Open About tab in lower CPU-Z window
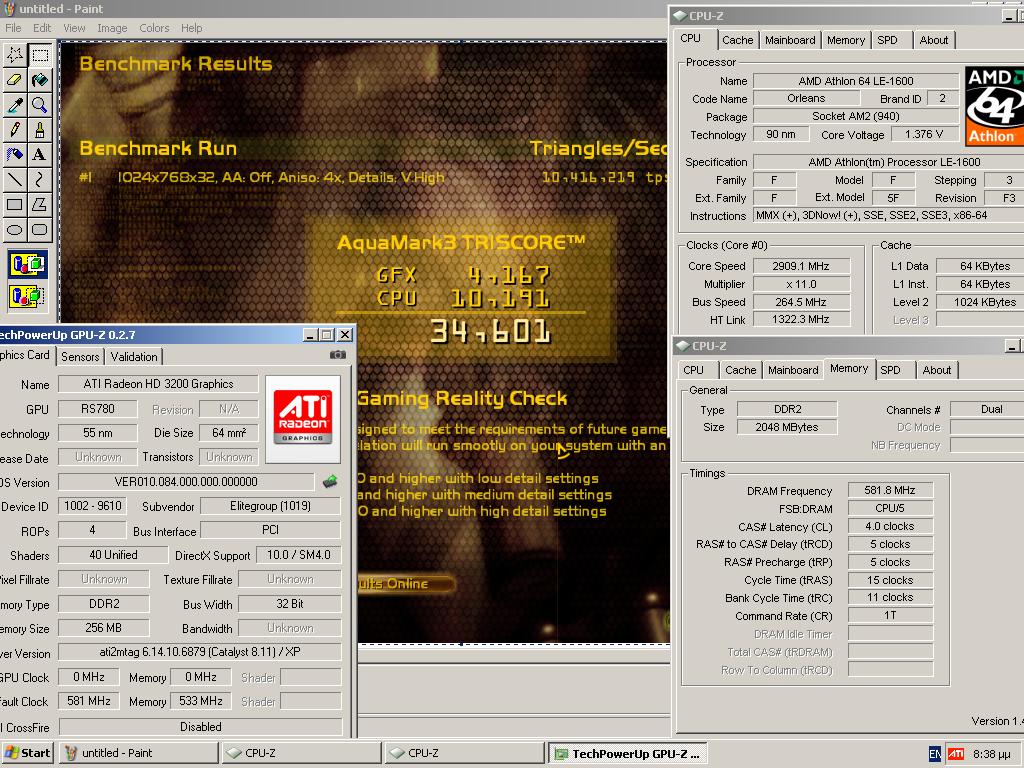Viewport: 1024px width, 768px height. (936, 370)
